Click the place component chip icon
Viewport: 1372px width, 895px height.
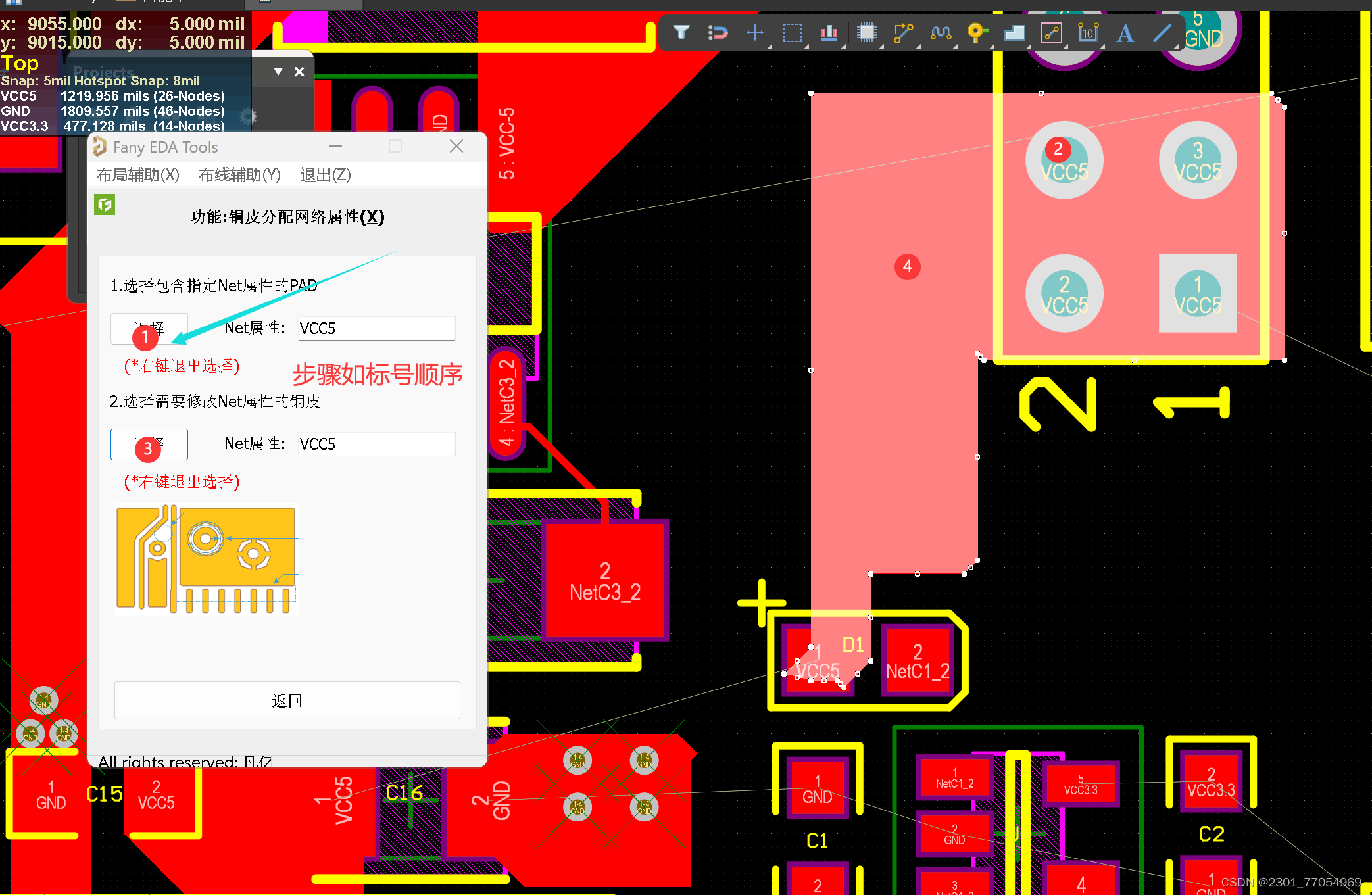[867, 32]
